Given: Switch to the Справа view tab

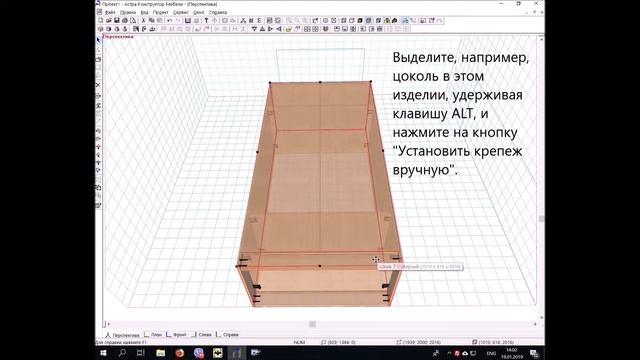Looking at the screenshot, I should click(227, 335).
